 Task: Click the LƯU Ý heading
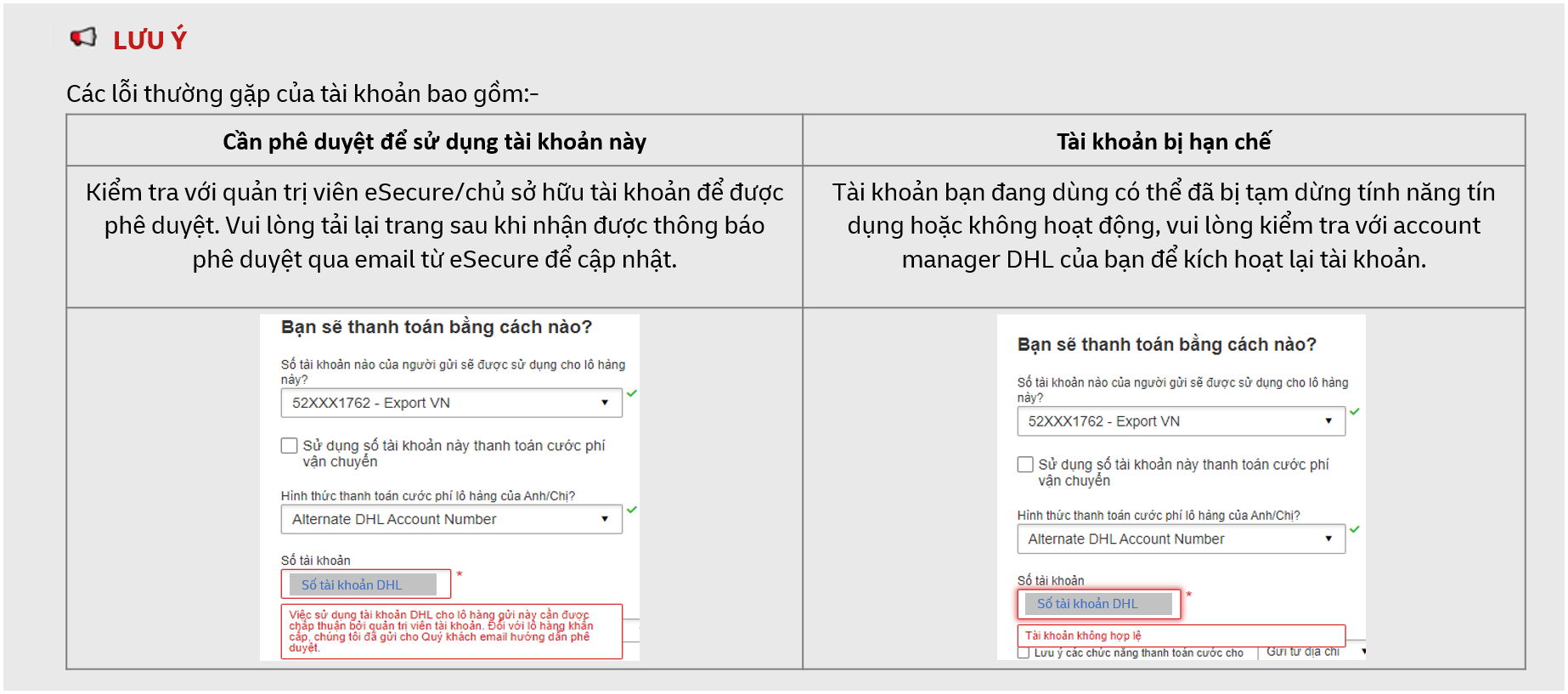(x=149, y=39)
